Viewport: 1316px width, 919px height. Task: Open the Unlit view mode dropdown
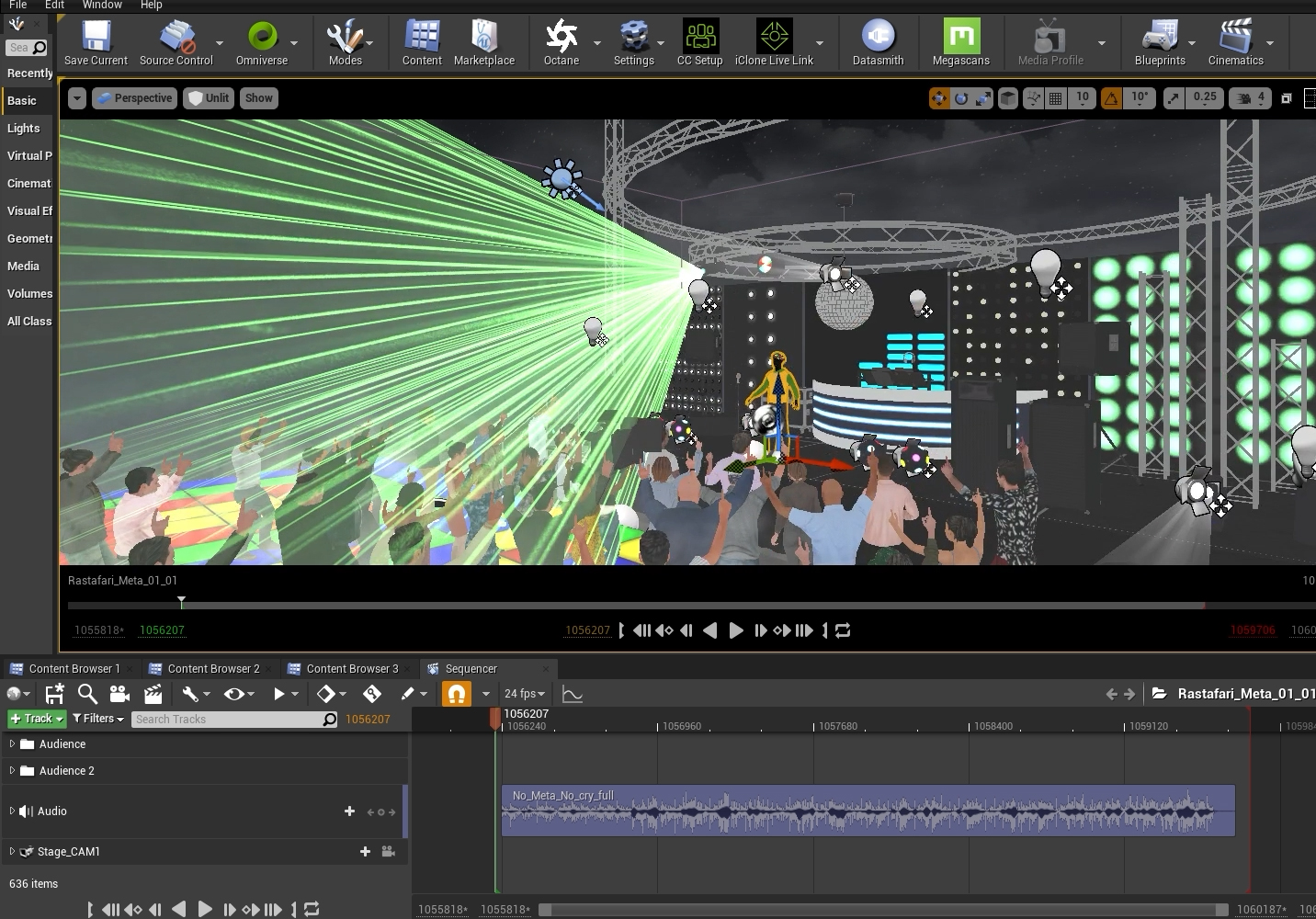pyautogui.click(x=210, y=98)
